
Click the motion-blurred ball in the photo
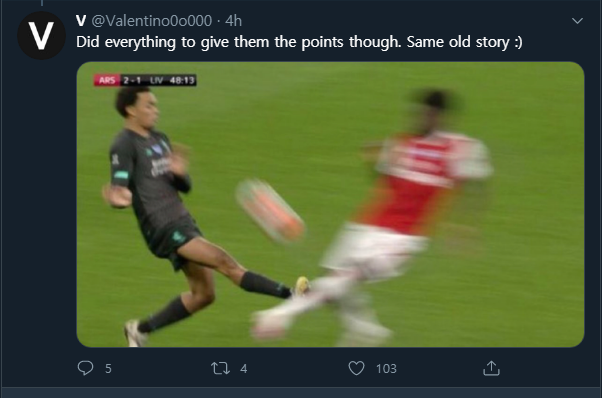point(270,211)
